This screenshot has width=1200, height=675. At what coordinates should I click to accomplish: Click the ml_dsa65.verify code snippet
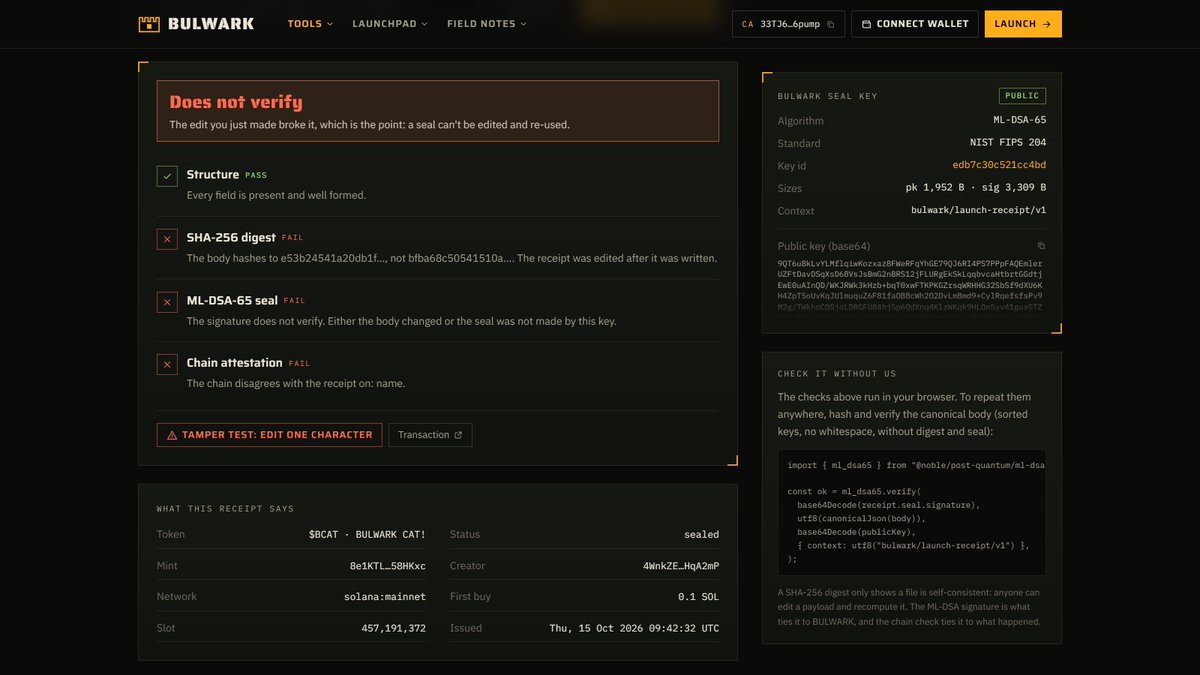click(912, 512)
